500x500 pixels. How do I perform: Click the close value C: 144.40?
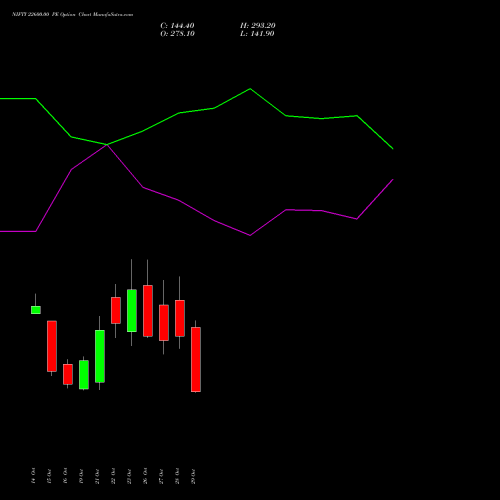tap(177, 26)
